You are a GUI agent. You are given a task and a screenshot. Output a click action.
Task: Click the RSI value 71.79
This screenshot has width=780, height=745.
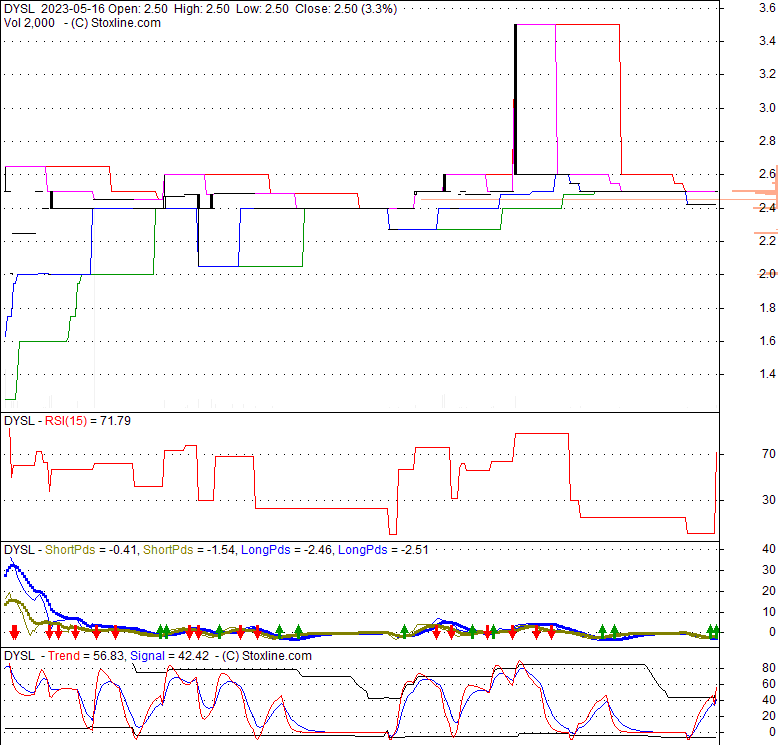click(115, 421)
